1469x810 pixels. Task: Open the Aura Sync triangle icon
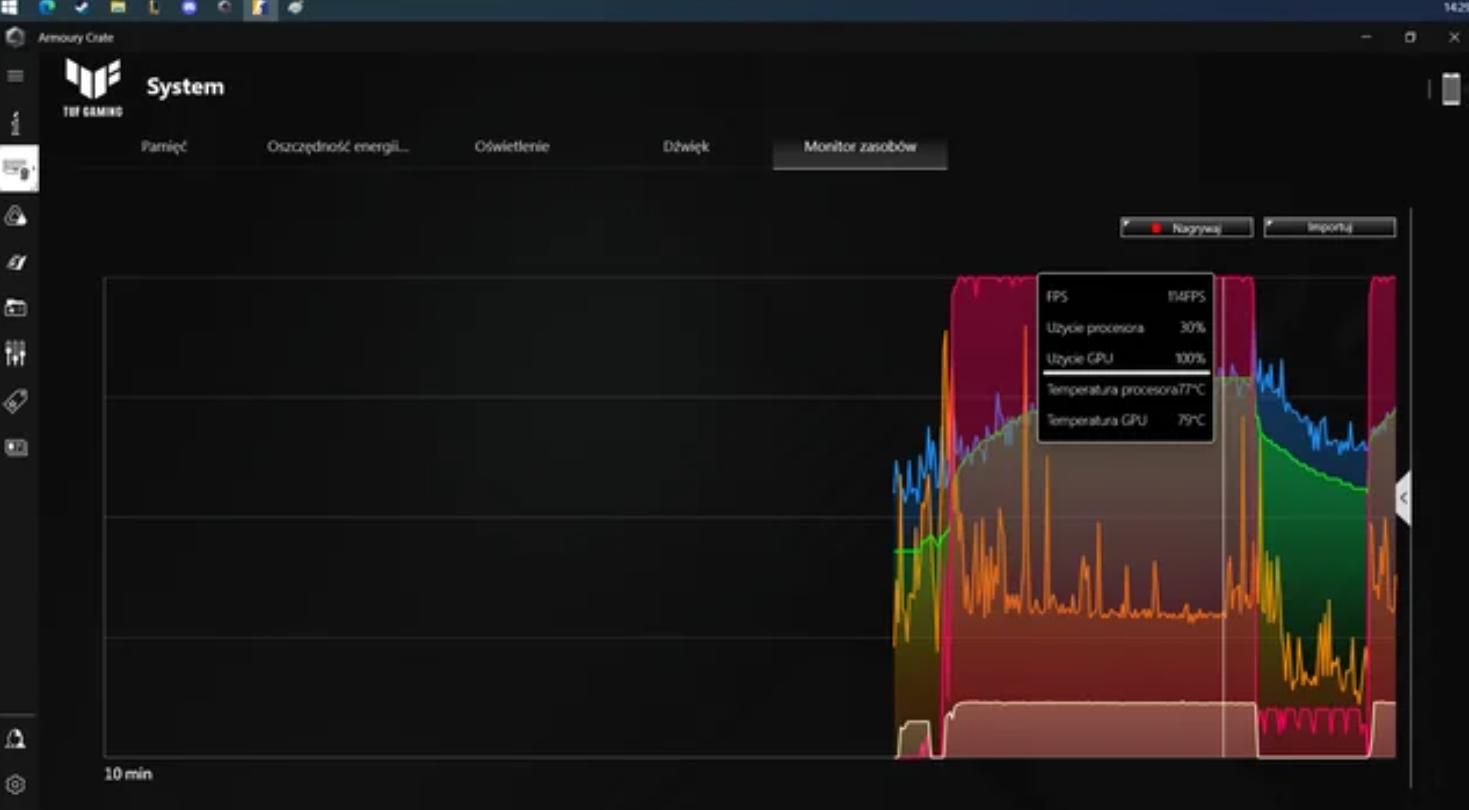pyautogui.click(x=15, y=215)
